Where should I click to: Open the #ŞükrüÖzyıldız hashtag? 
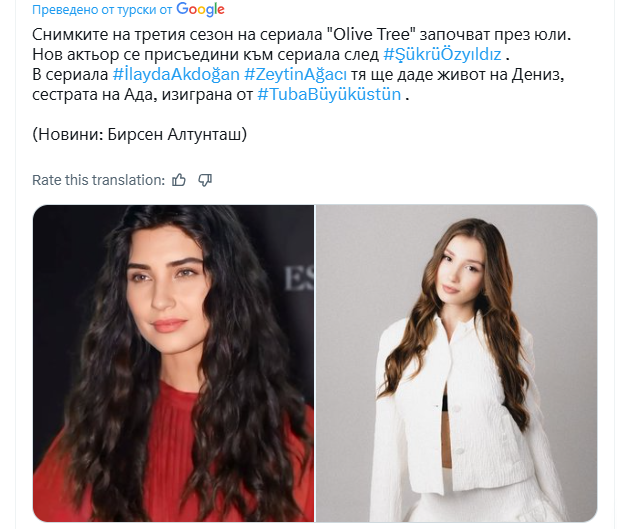[442, 54]
